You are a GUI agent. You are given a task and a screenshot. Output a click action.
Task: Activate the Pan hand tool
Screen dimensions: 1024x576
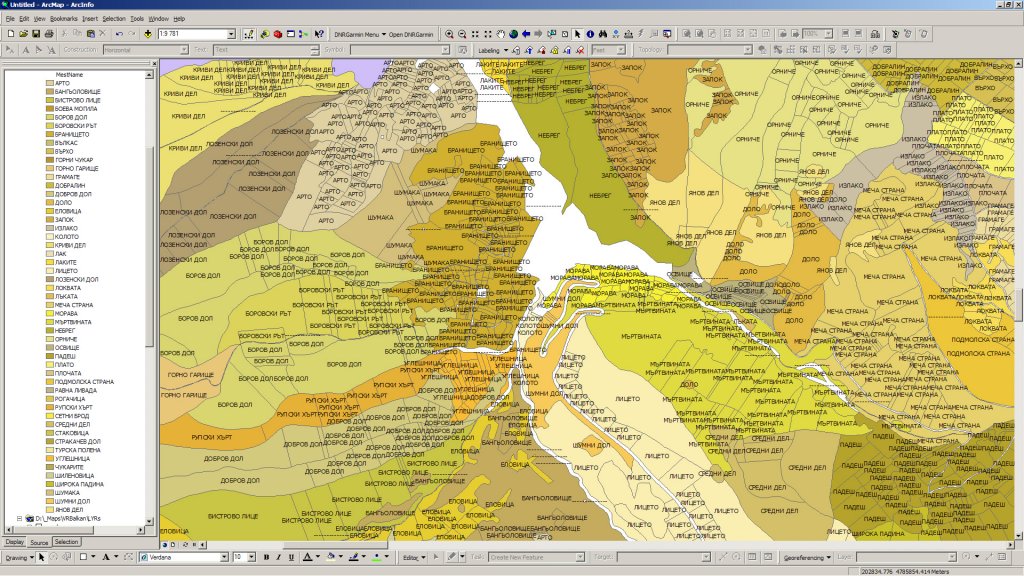click(x=500, y=34)
